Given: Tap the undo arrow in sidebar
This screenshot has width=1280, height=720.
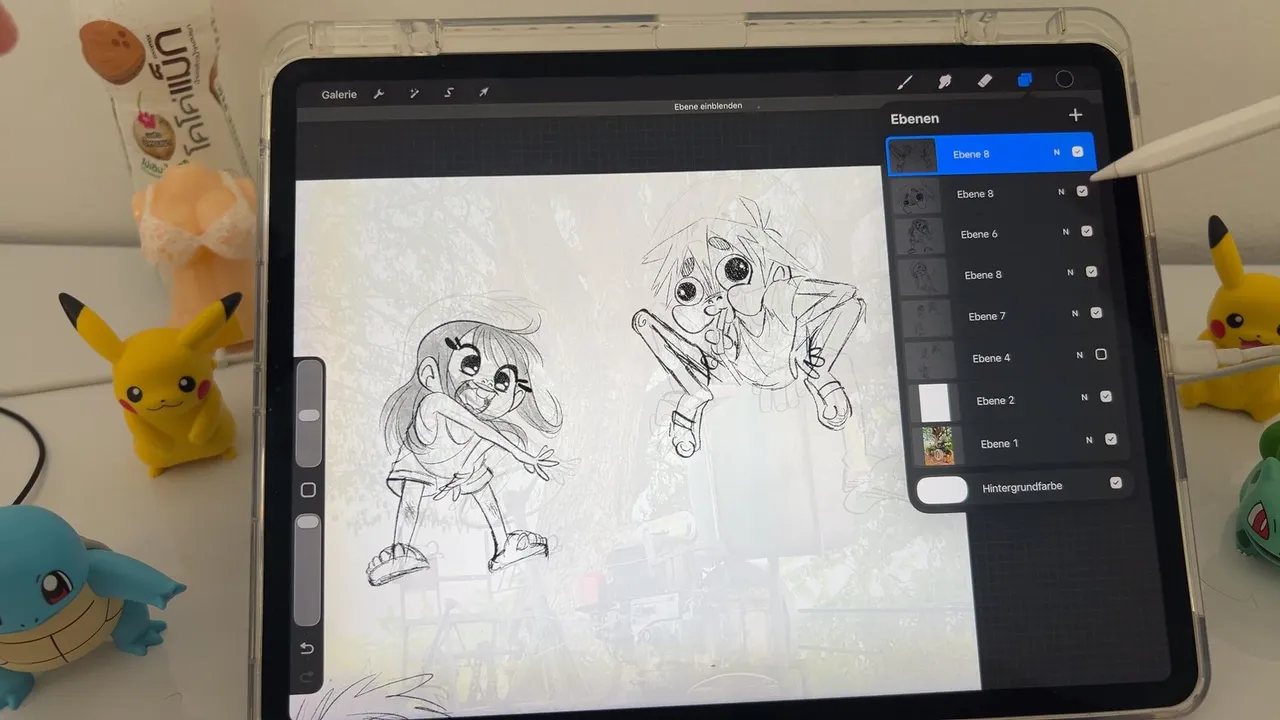Looking at the screenshot, I should (307, 648).
